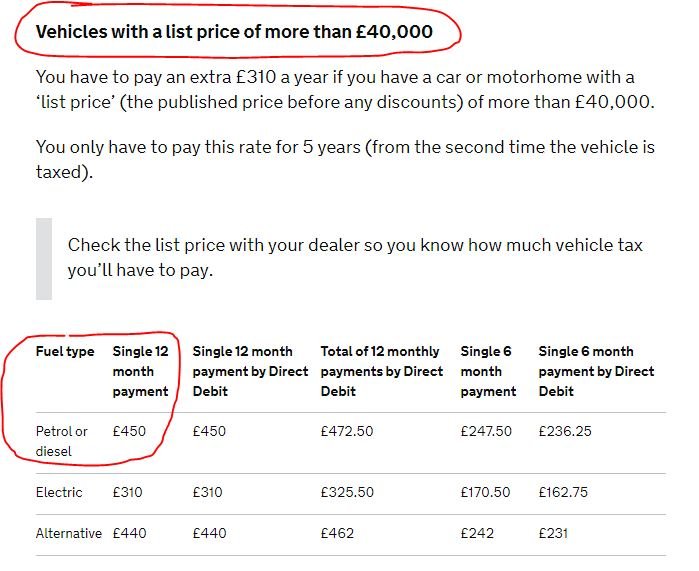Click the Single 12 month payment header
The width and height of the screenshot is (699, 571).
click(x=140, y=371)
